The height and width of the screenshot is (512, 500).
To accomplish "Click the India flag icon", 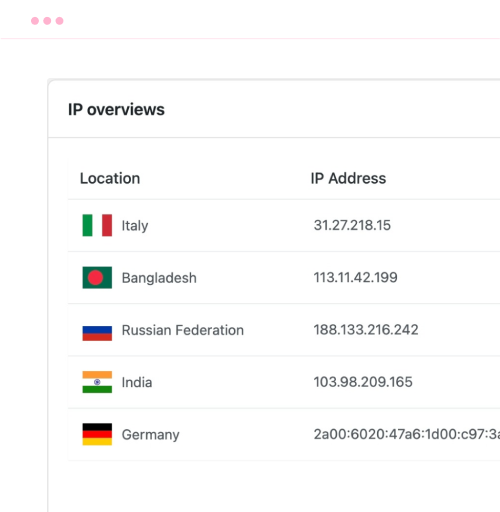I will click(97, 382).
